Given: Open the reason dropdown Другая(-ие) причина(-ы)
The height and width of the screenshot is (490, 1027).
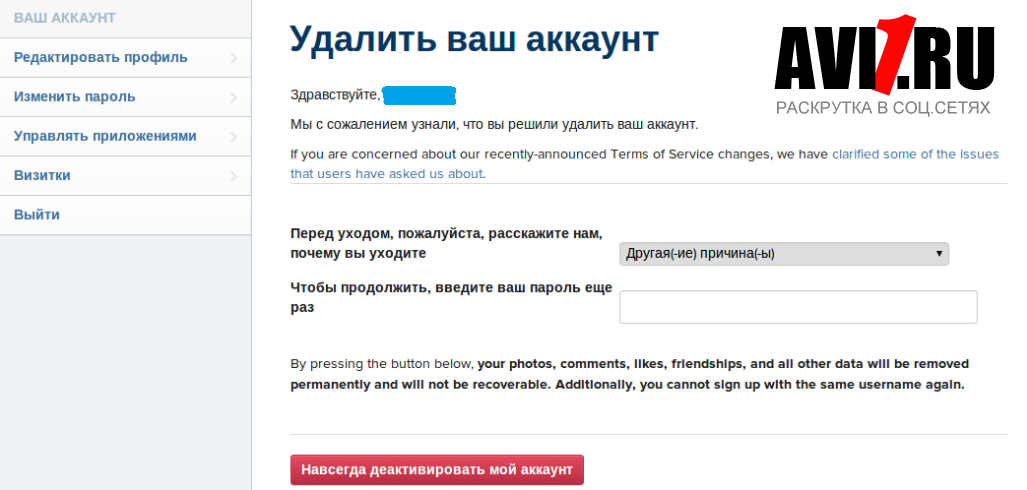Looking at the screenshot, I should coord(783,254).
